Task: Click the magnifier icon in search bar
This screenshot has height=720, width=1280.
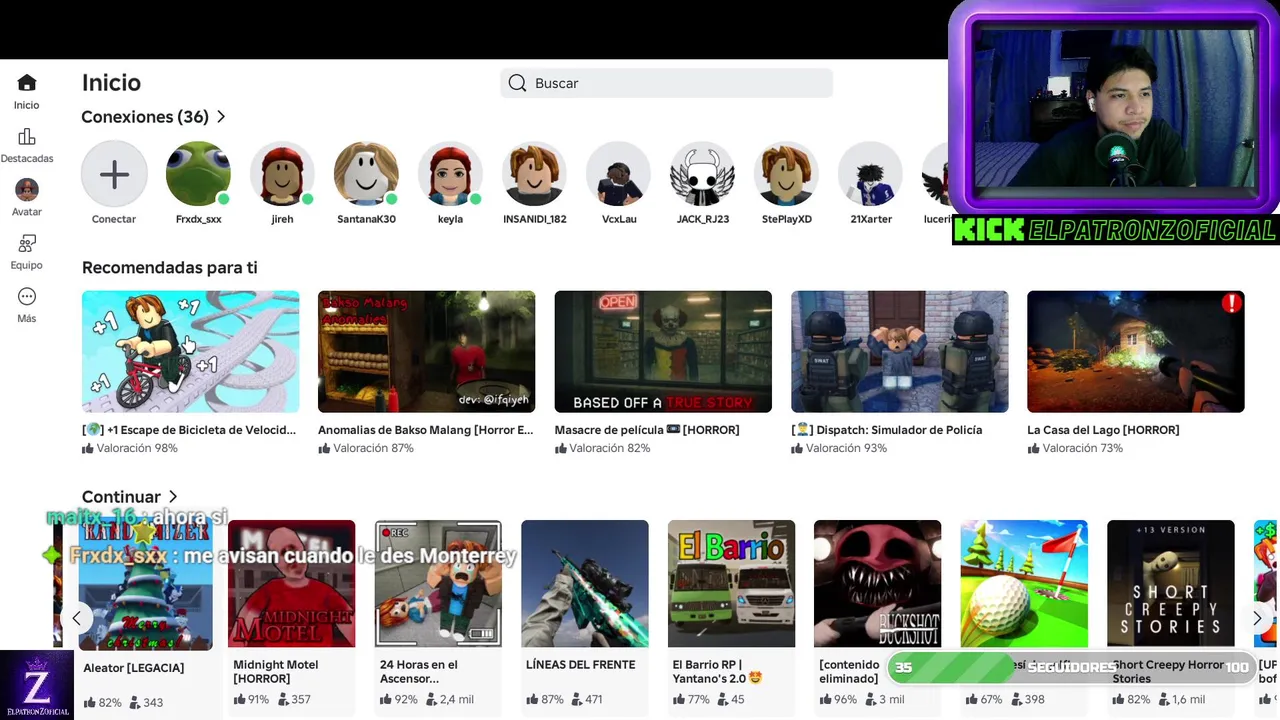Action: tap(517, 83)
